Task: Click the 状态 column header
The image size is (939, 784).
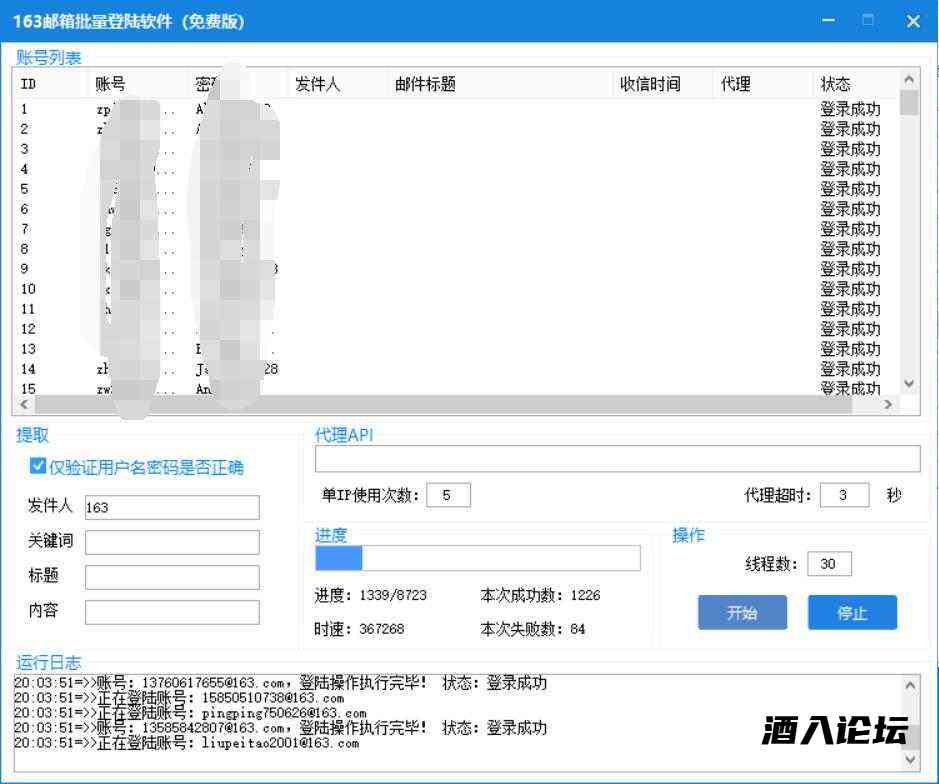Action: pos(856,84)
